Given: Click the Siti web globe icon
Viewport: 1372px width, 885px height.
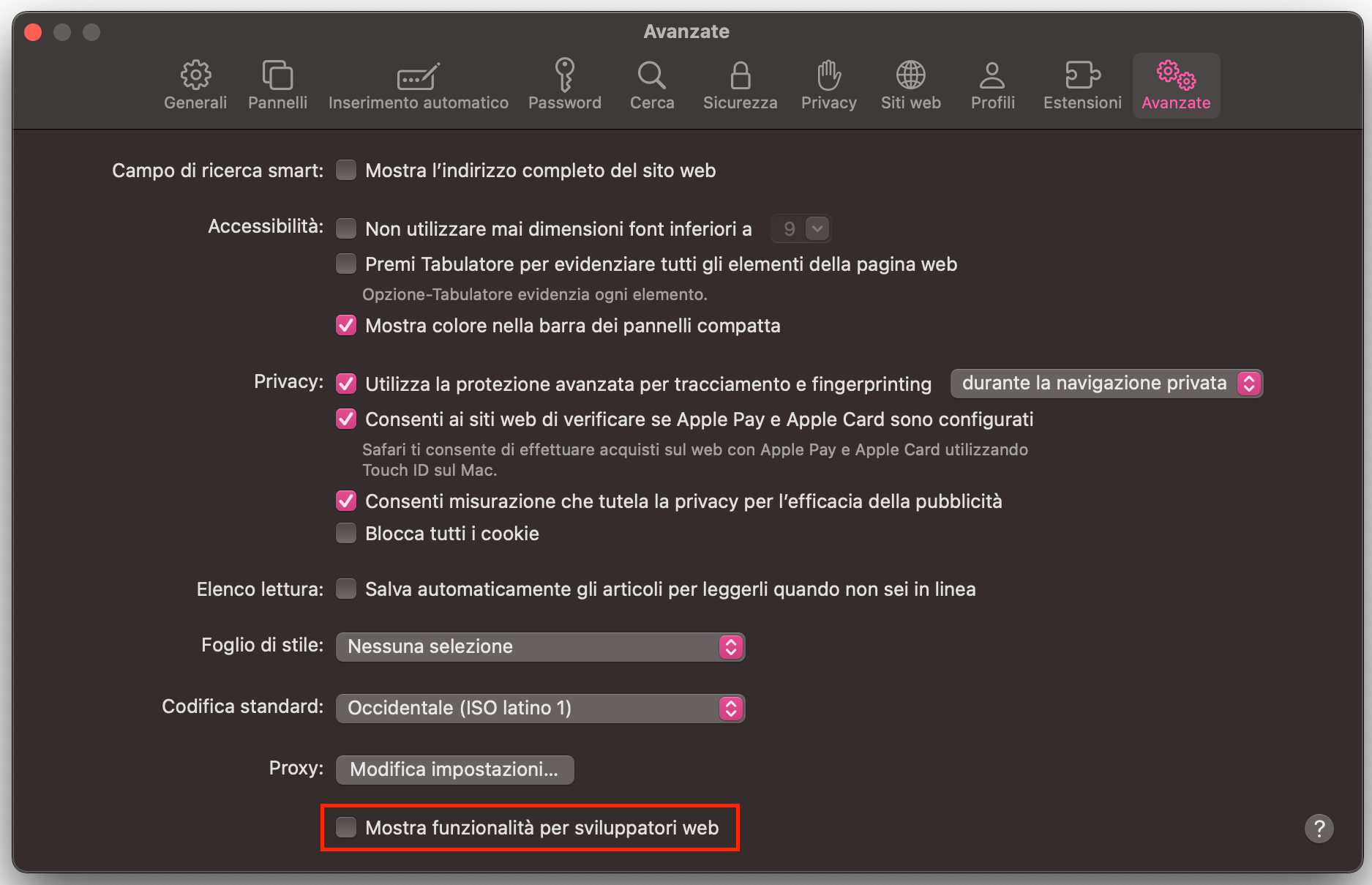Looking at the screenshot, I should pyautogui.click(x=910, y=85).
